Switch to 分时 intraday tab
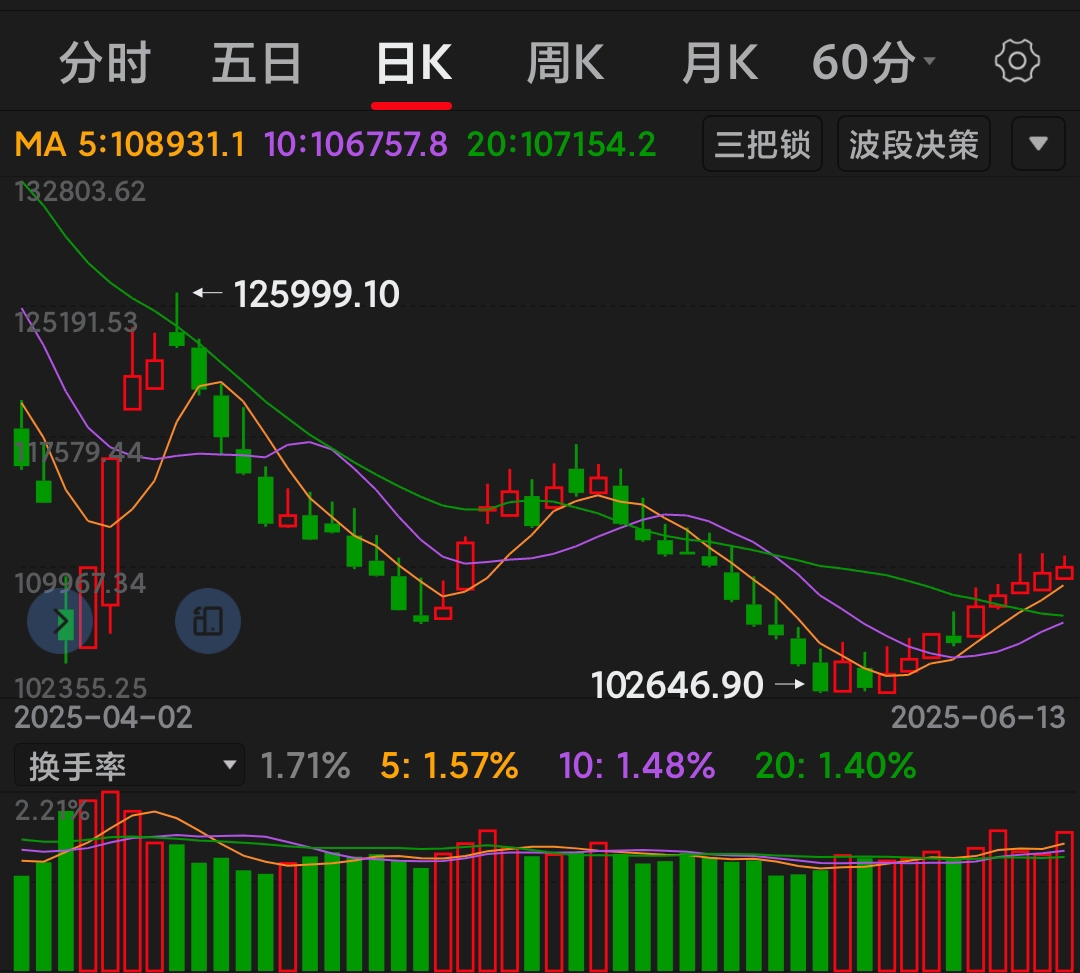Screen dimensions: 1080x973 tap(105, 63)
